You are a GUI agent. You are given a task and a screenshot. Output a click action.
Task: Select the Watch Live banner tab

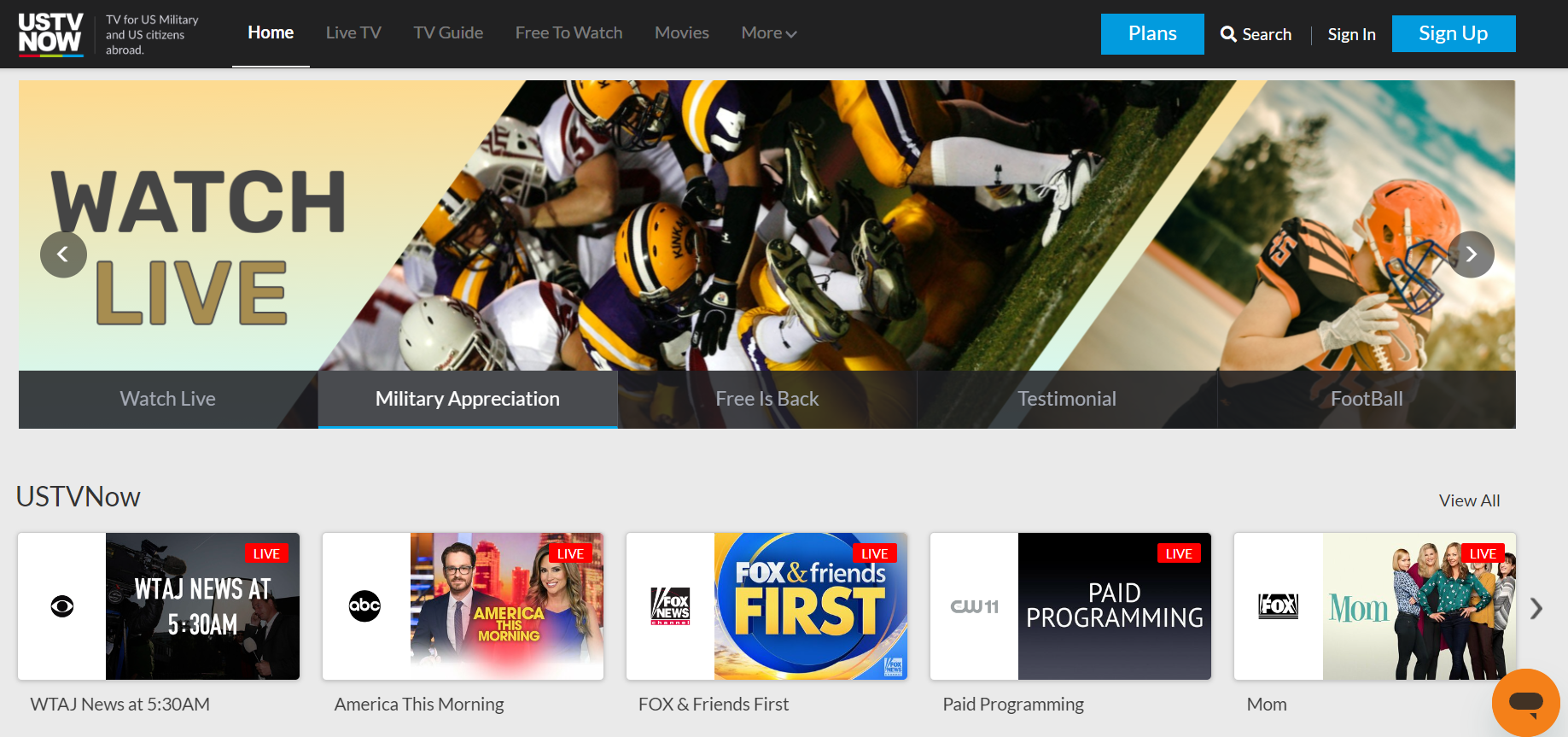pos(168,399)
